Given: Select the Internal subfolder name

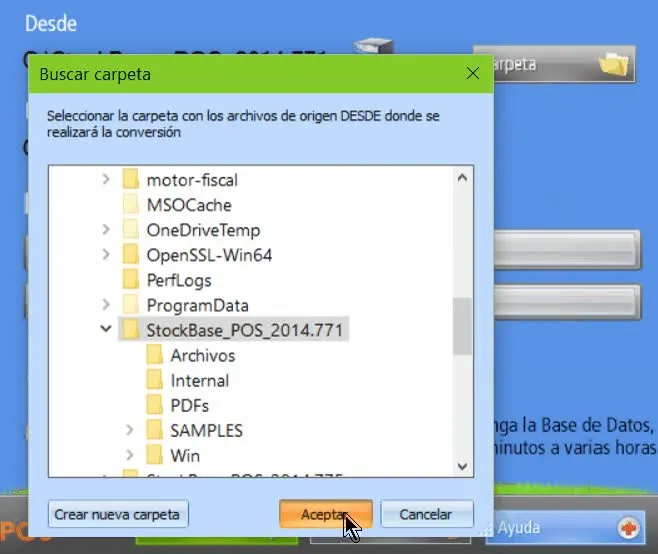Looking at the screenshot, I should 200,381.
